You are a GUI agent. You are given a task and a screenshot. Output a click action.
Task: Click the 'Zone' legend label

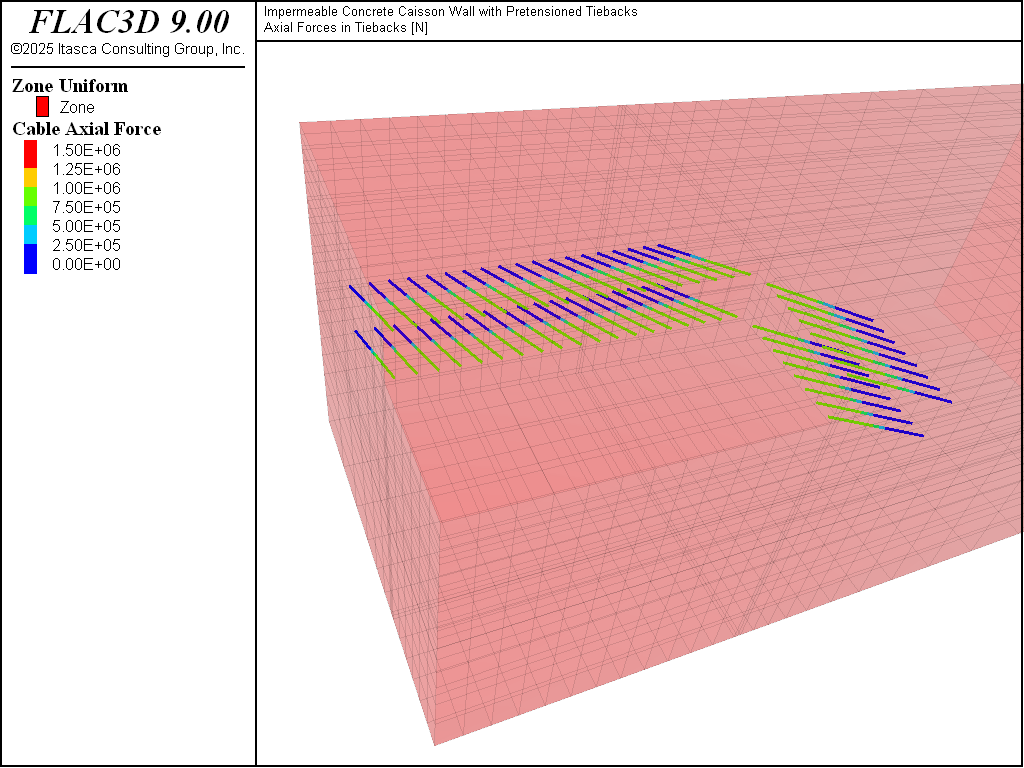click(77, 108)
